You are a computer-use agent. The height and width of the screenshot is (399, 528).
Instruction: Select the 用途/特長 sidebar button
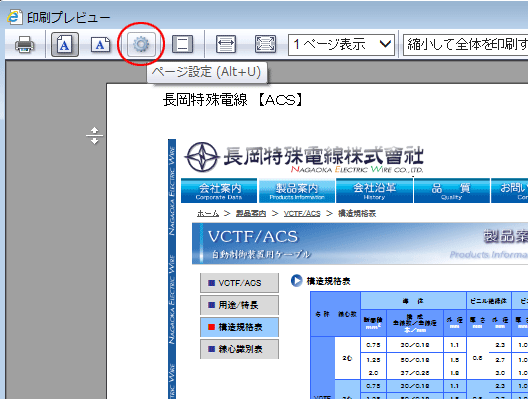[239, 305]
